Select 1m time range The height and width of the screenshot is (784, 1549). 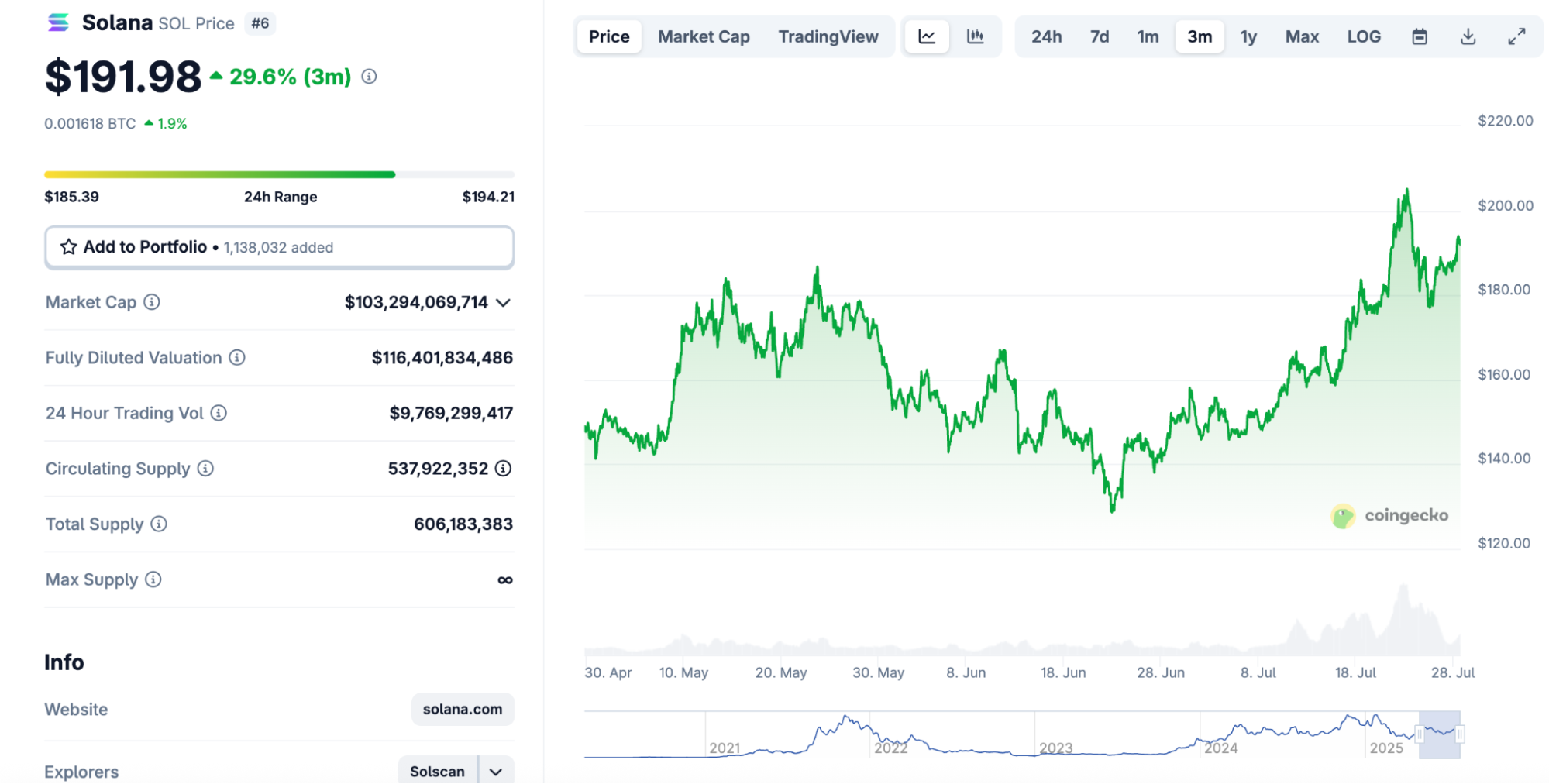click(1148, 36)
